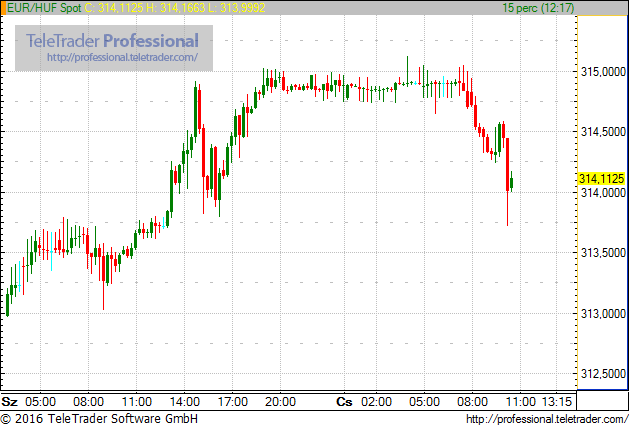Click the 15 perc (12:17) interval label

click(538, 8)
